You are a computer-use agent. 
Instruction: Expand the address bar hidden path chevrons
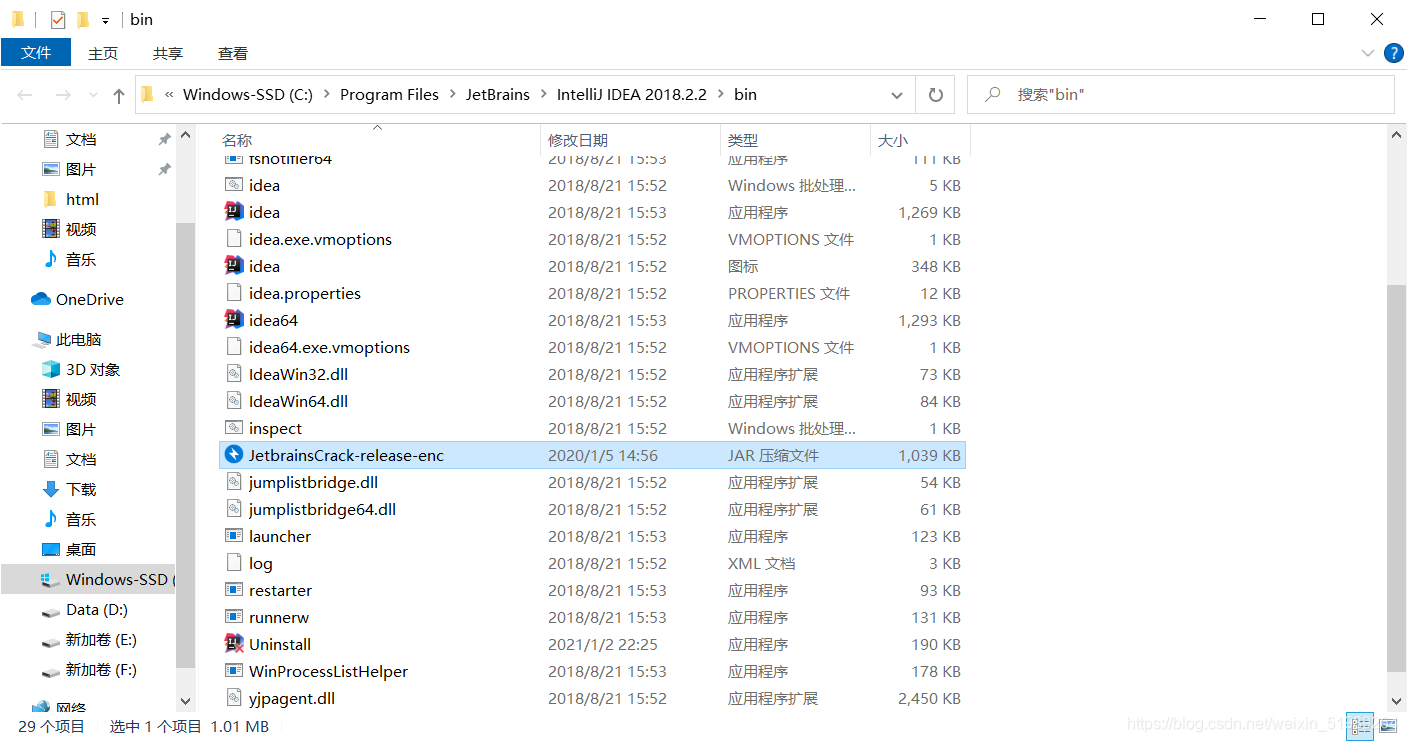click(169, 95)
